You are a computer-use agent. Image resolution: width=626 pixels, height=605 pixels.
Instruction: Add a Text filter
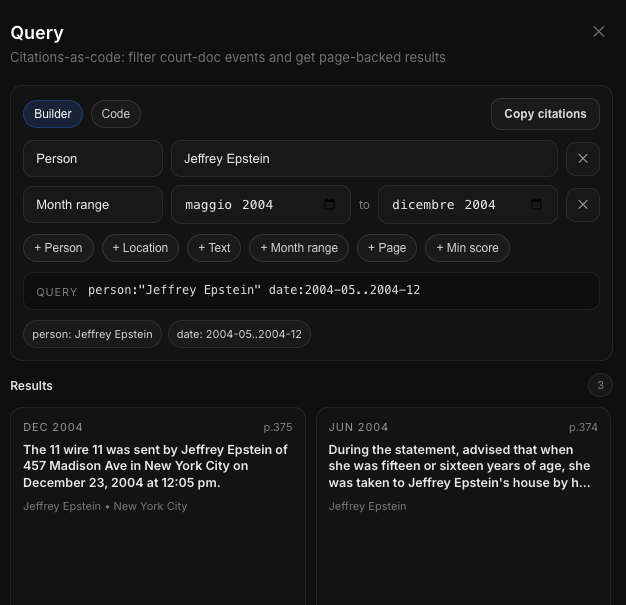(x=214, y=248)
